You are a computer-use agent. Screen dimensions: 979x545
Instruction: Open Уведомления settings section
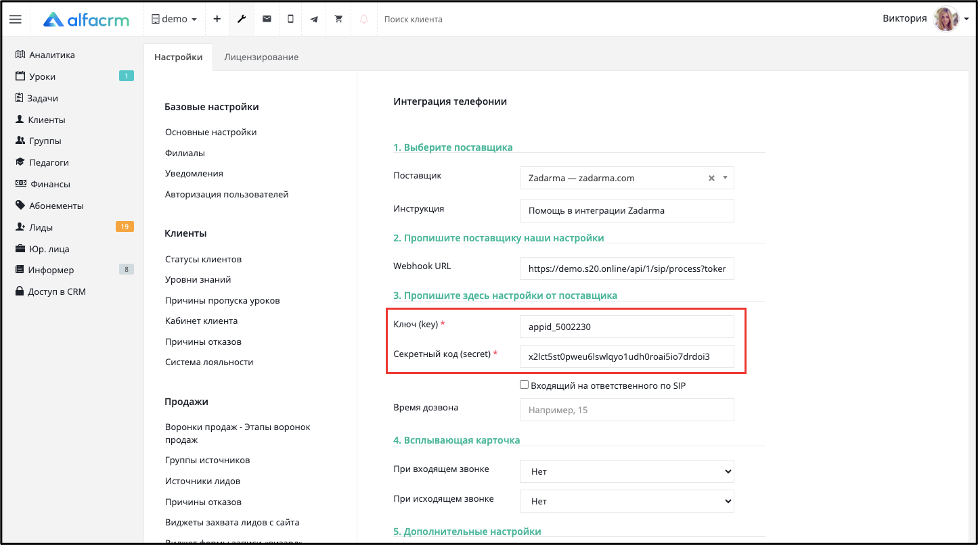194,174
